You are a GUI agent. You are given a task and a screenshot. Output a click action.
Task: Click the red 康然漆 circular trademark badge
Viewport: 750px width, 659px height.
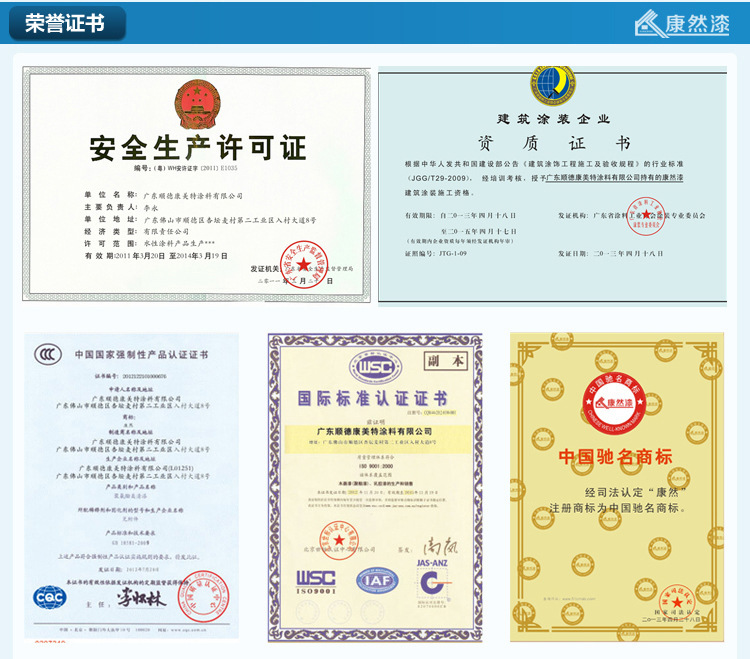tap(614, 403)
